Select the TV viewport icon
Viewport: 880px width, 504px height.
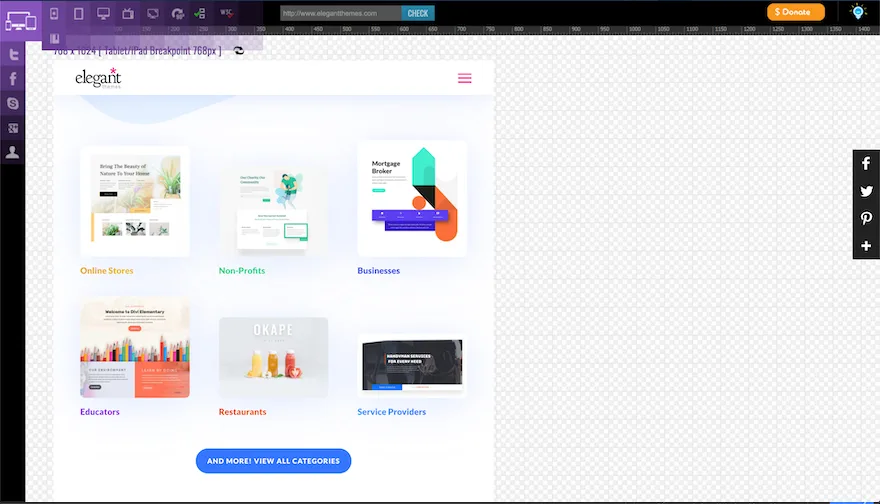click(128, 13)
